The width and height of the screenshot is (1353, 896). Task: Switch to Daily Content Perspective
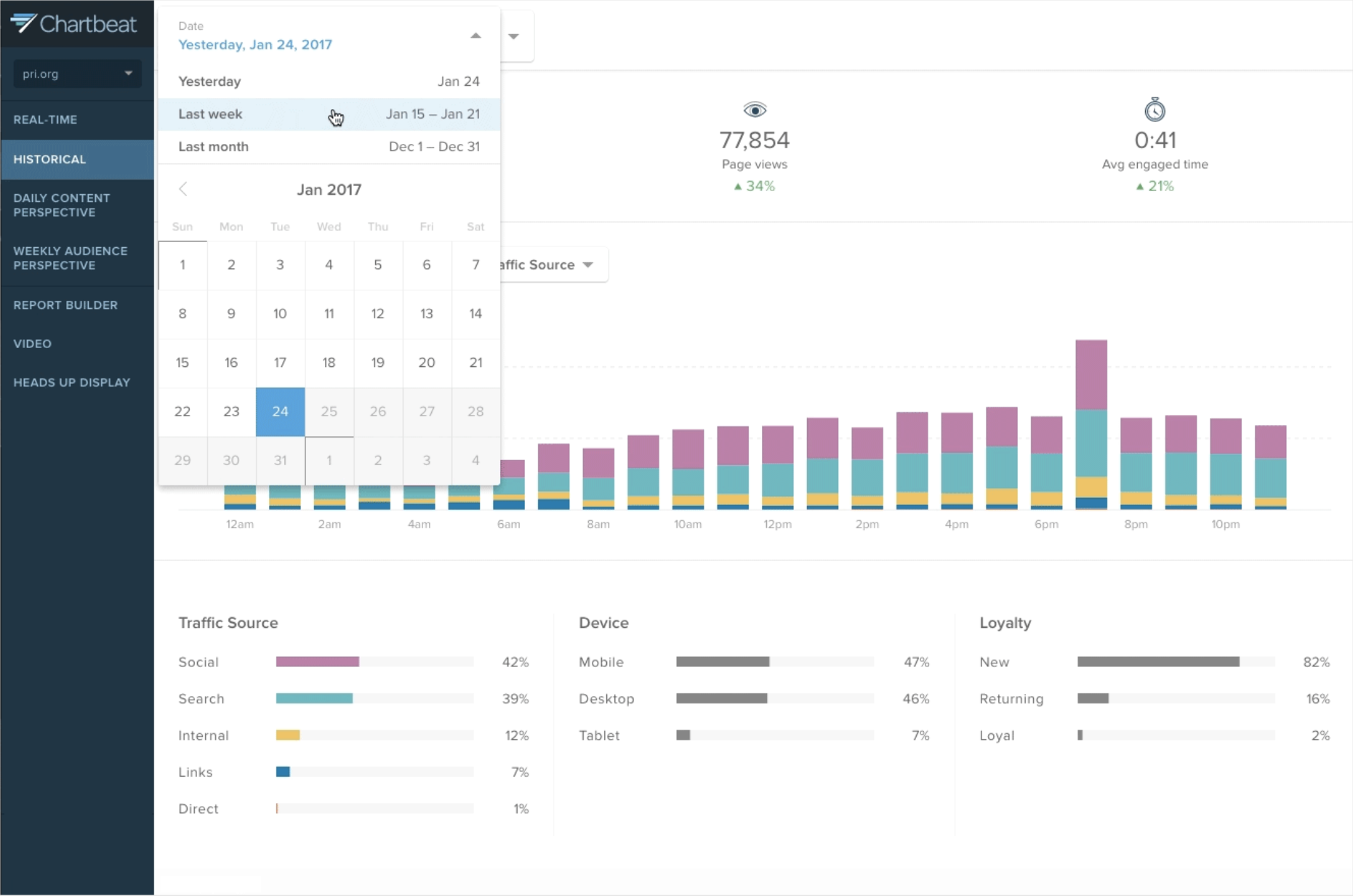[62, 205]
